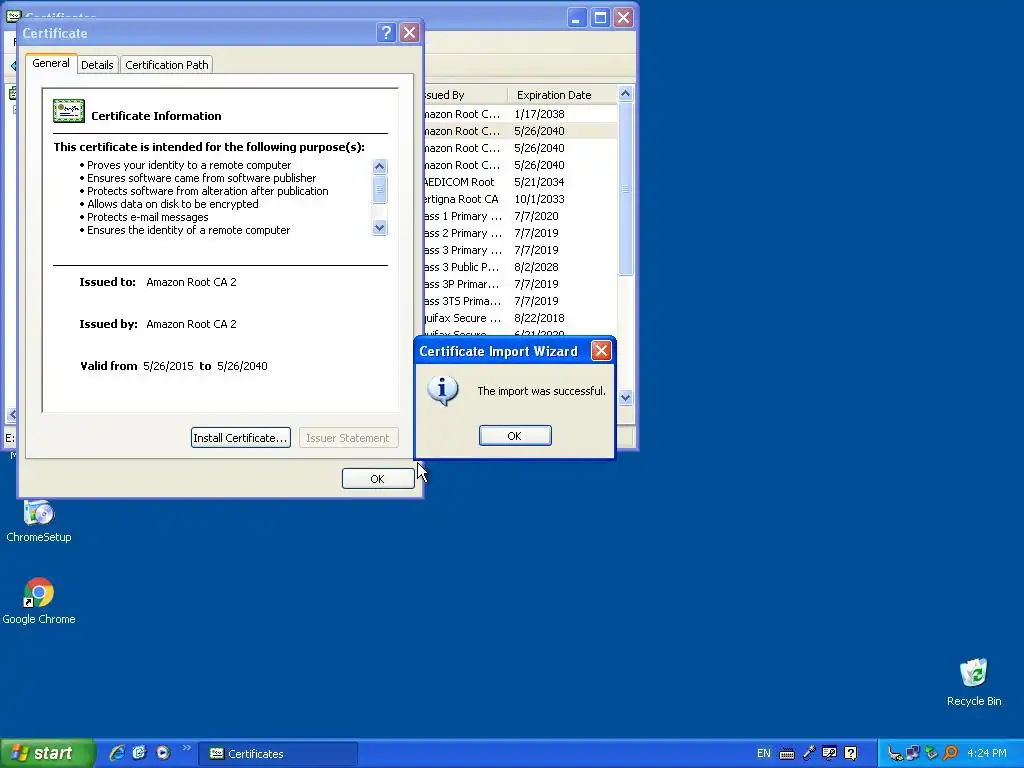Click OK in the Certificate Import Wizard dialog
Viewport: 1024px width, 768px height.
515,436
